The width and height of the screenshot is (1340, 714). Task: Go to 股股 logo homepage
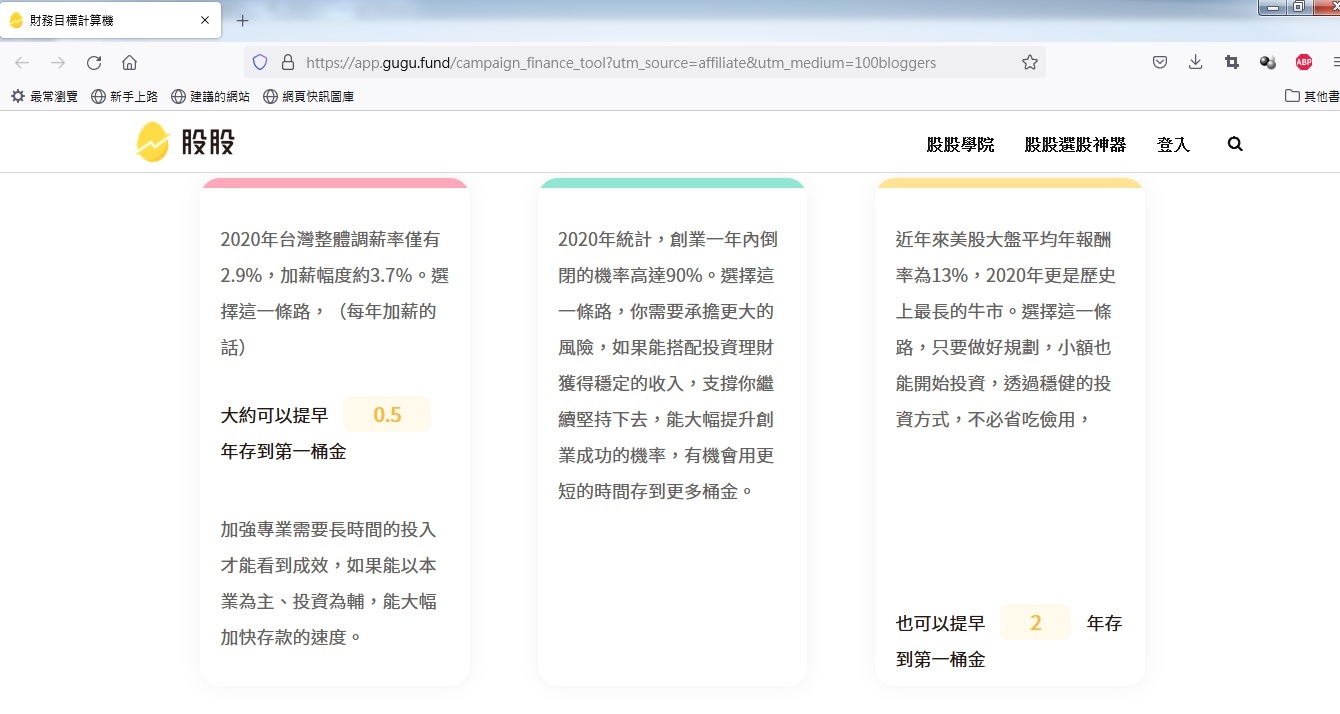point(185,142)
